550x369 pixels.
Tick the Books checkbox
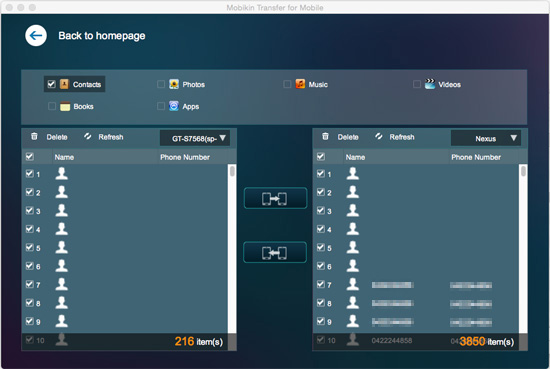(x=52, y=106)
